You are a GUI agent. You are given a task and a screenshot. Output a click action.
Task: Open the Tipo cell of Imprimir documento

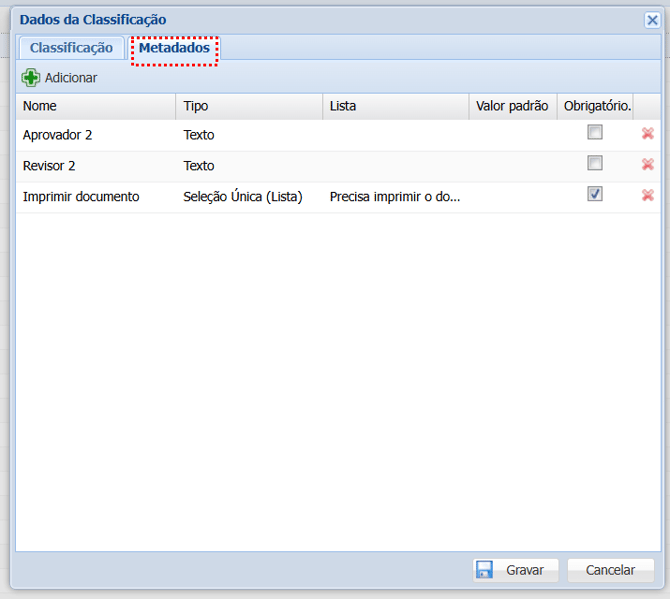pyautogui.click(x=242, y=197)
